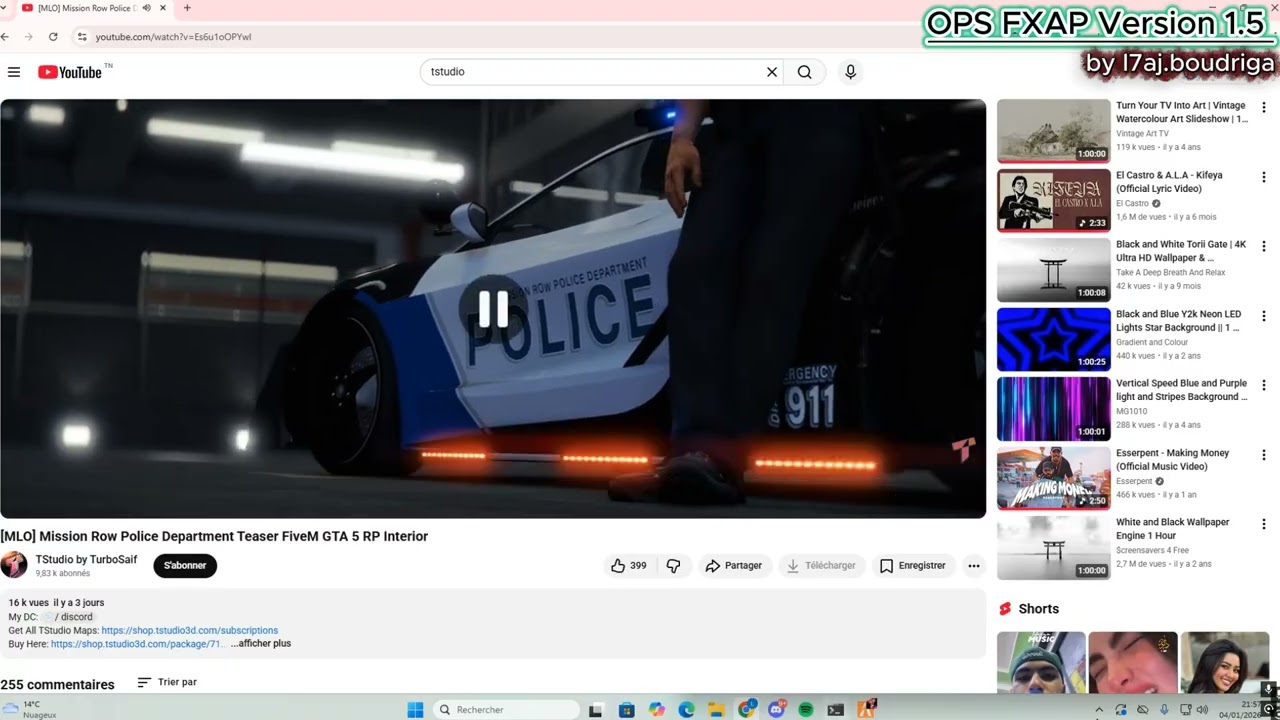Image resolution: width=1280 pixels, height=720 pixels.
Task: Pause the video with center pause button
Action: (x=493, y=309)
